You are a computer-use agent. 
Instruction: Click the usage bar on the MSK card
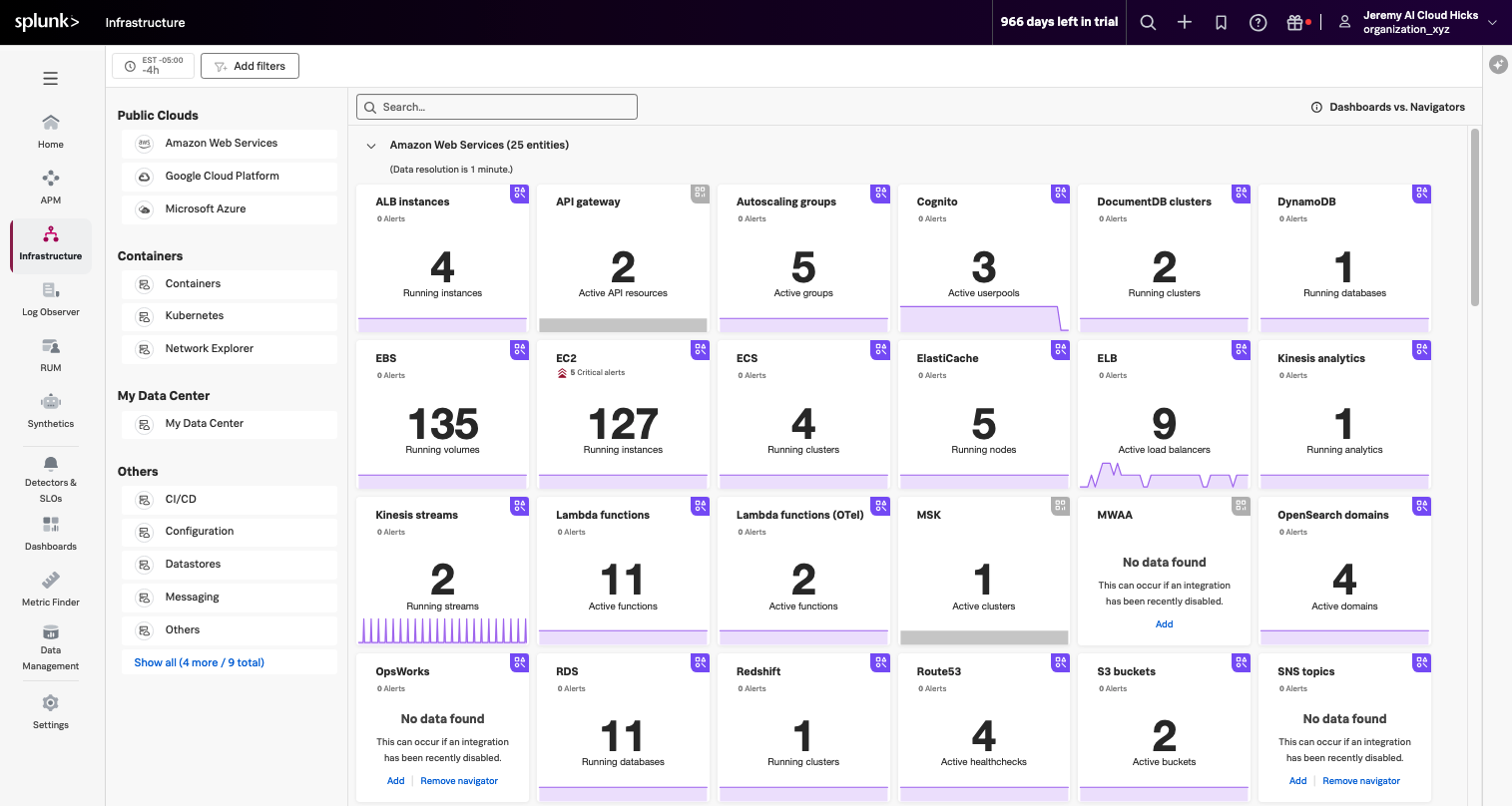point(983,635)
